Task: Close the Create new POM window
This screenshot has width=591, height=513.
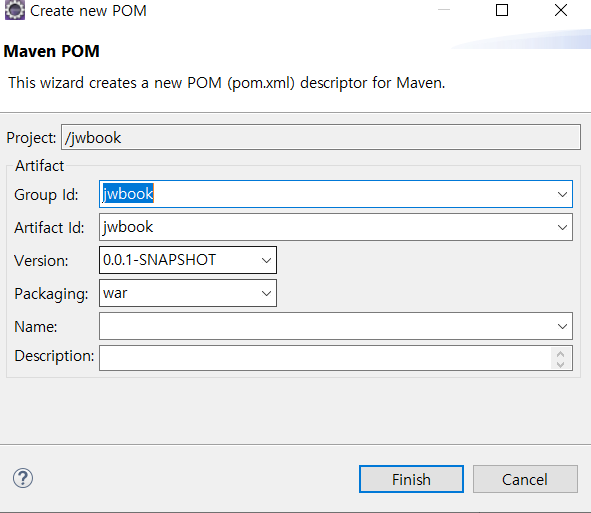Action: click(x=561, y=10)
